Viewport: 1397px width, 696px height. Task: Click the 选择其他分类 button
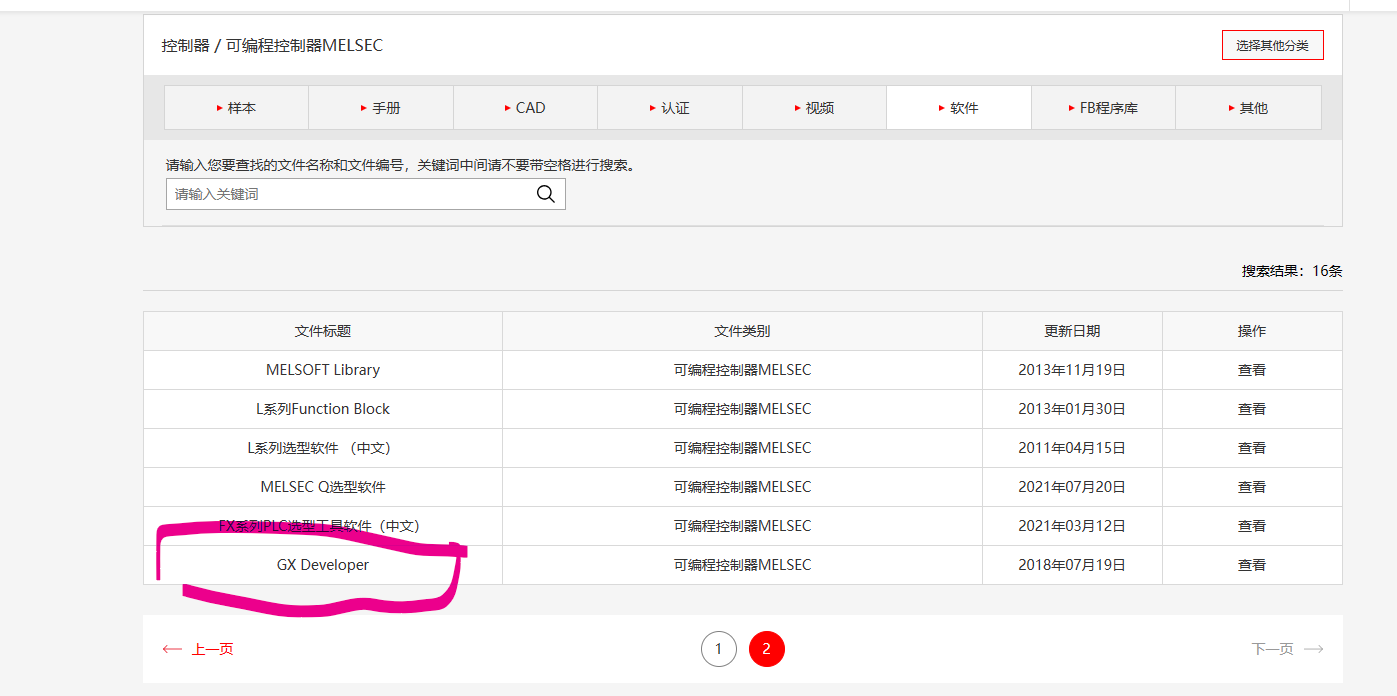pos(1272,45)
